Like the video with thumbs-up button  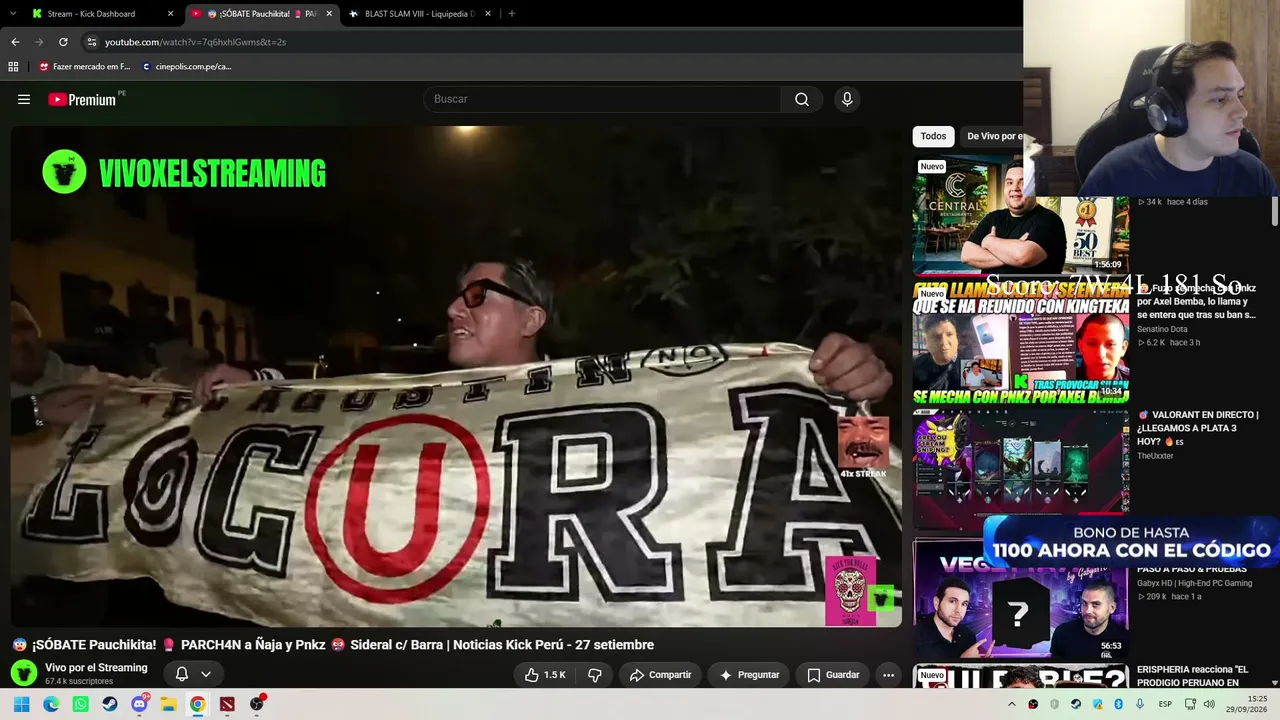pyautogui.click(x=546, y=675)
